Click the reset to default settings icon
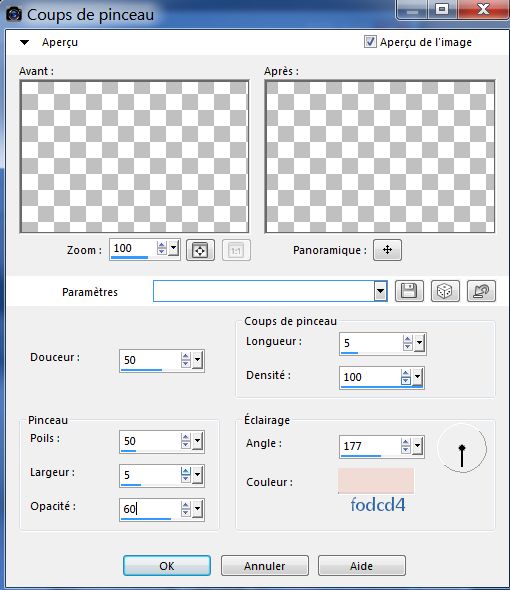 click(481, 291)
